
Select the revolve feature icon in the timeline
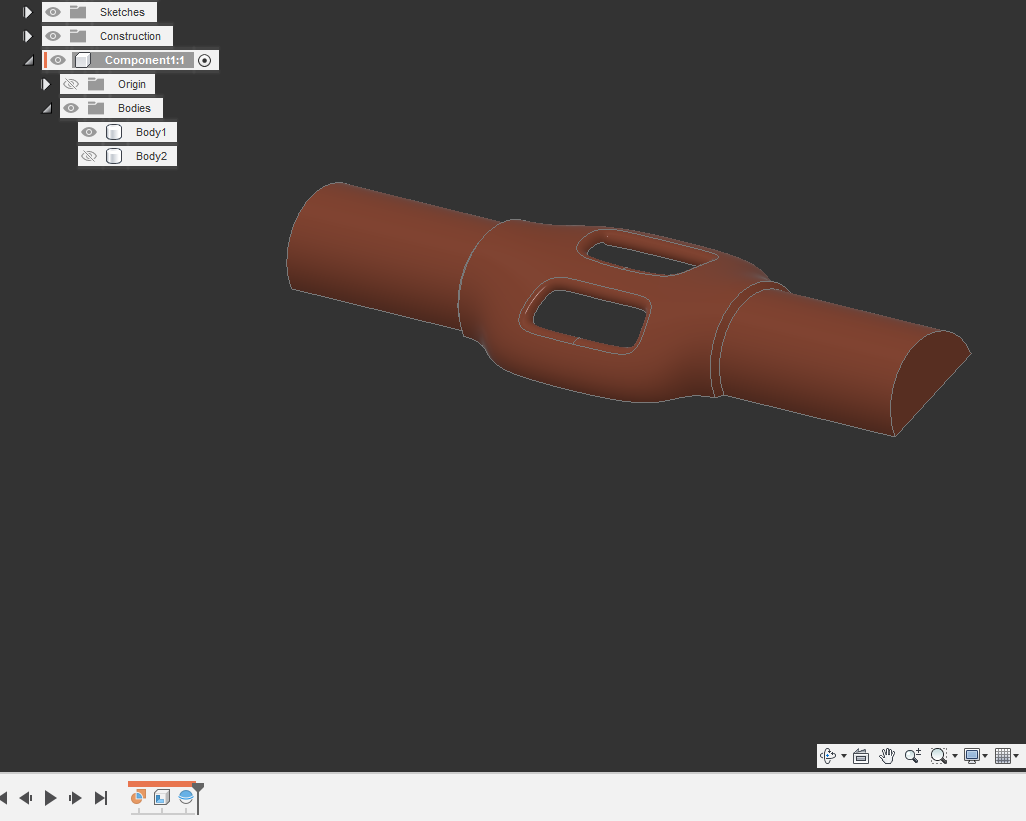[186, 797]
